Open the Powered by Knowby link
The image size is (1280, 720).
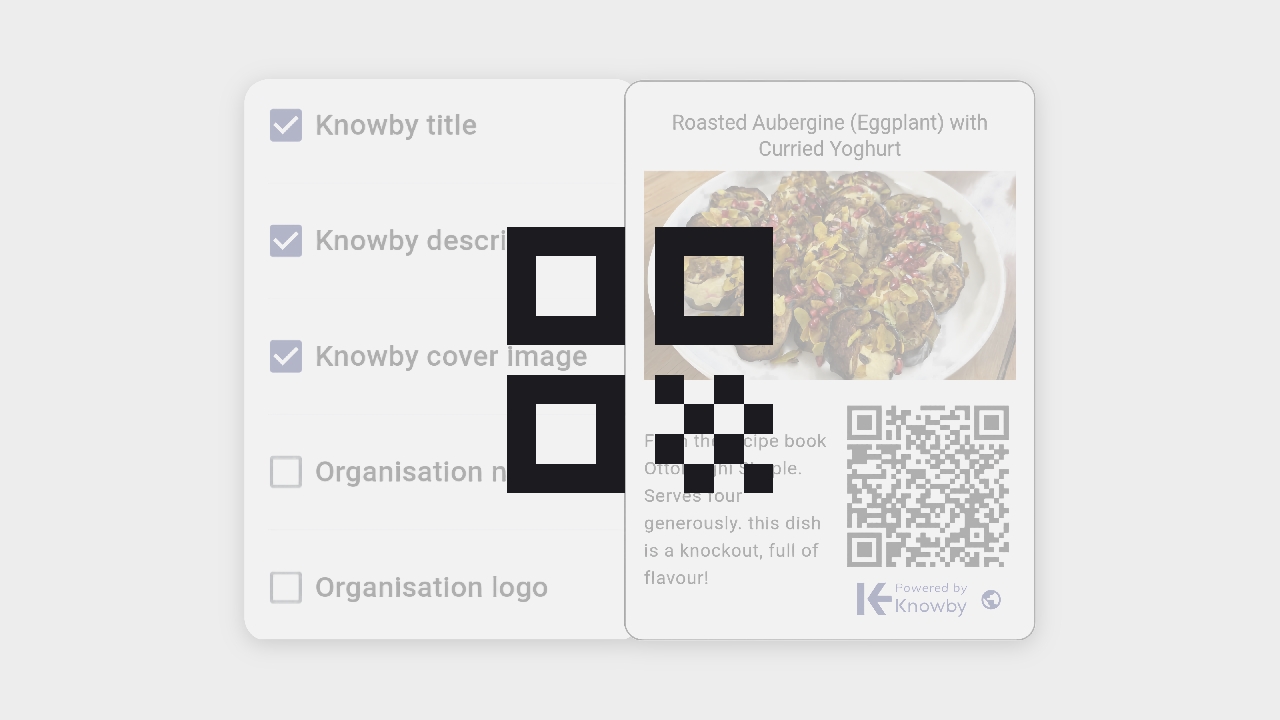point(931,598)
